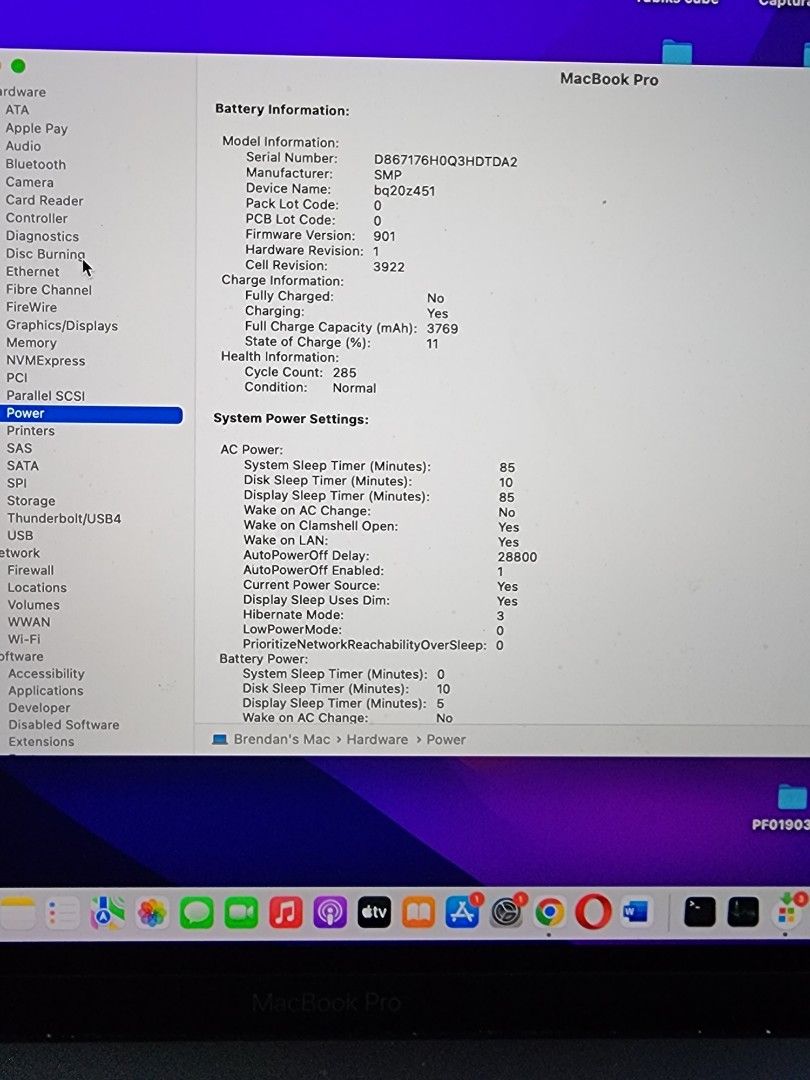Select SAS in the sidebar

19,448
